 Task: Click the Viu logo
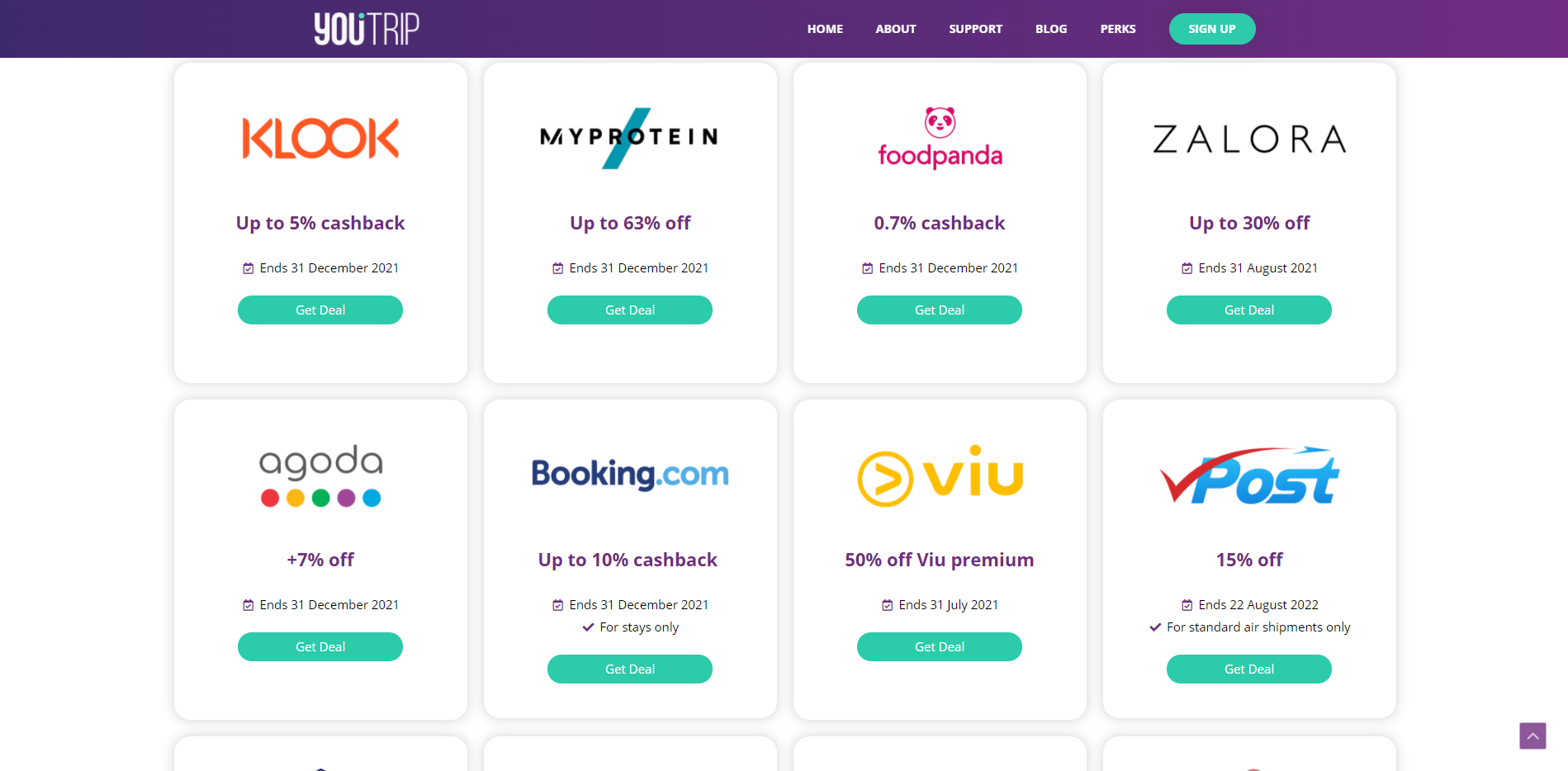(x=940, y=475)
